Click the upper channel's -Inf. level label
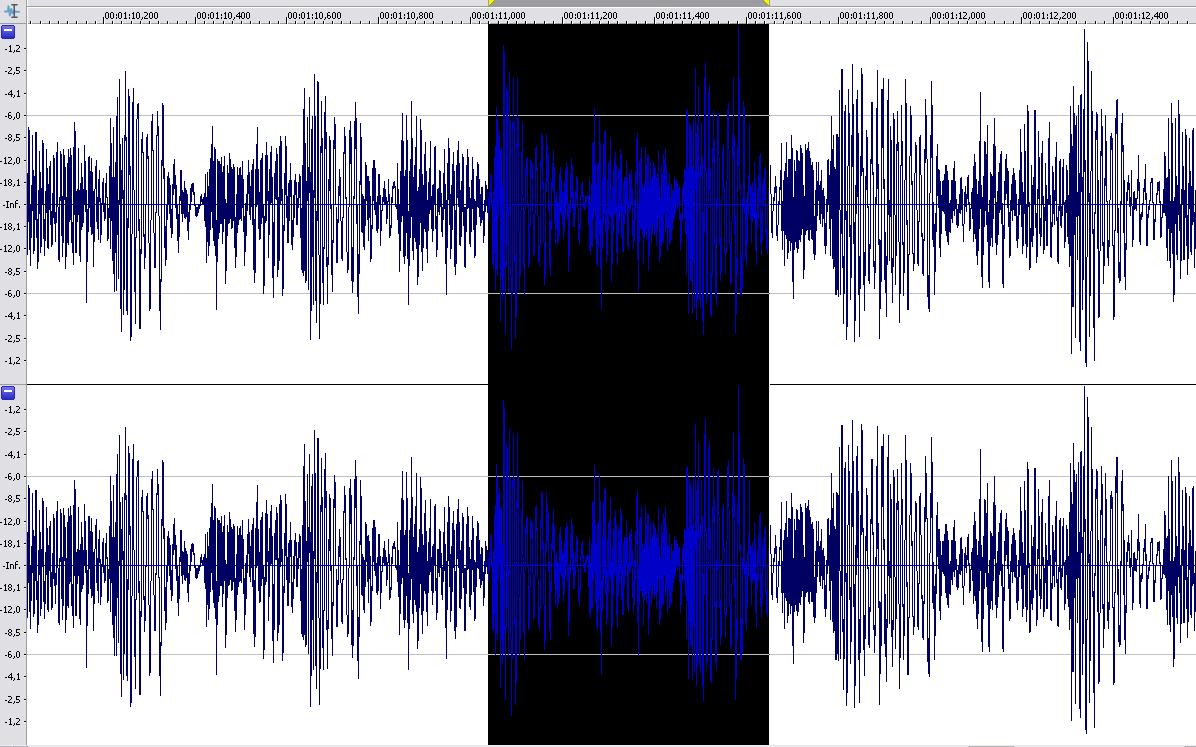Viewport: 1196px width, 747px height. [x=12, y=204]
